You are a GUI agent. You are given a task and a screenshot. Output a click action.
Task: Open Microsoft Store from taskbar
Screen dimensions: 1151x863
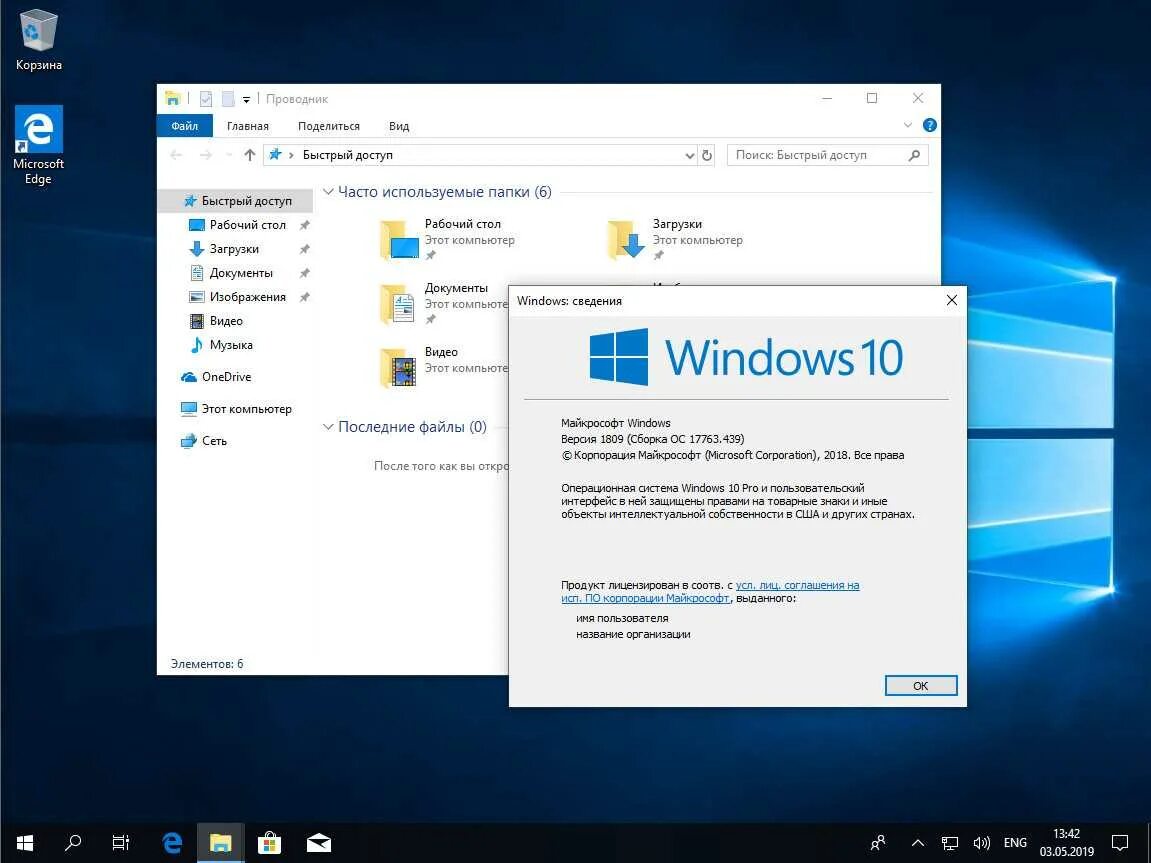point(269,842)
